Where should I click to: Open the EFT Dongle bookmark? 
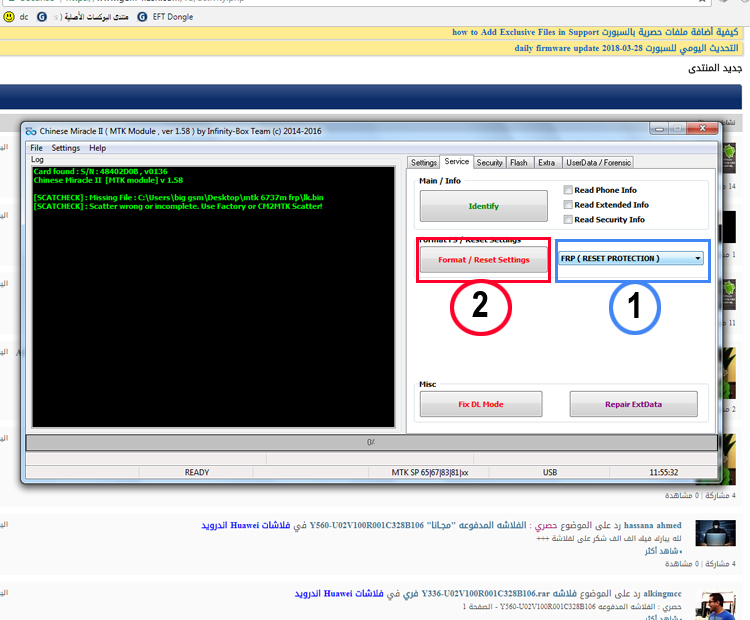tap(173, 17)
